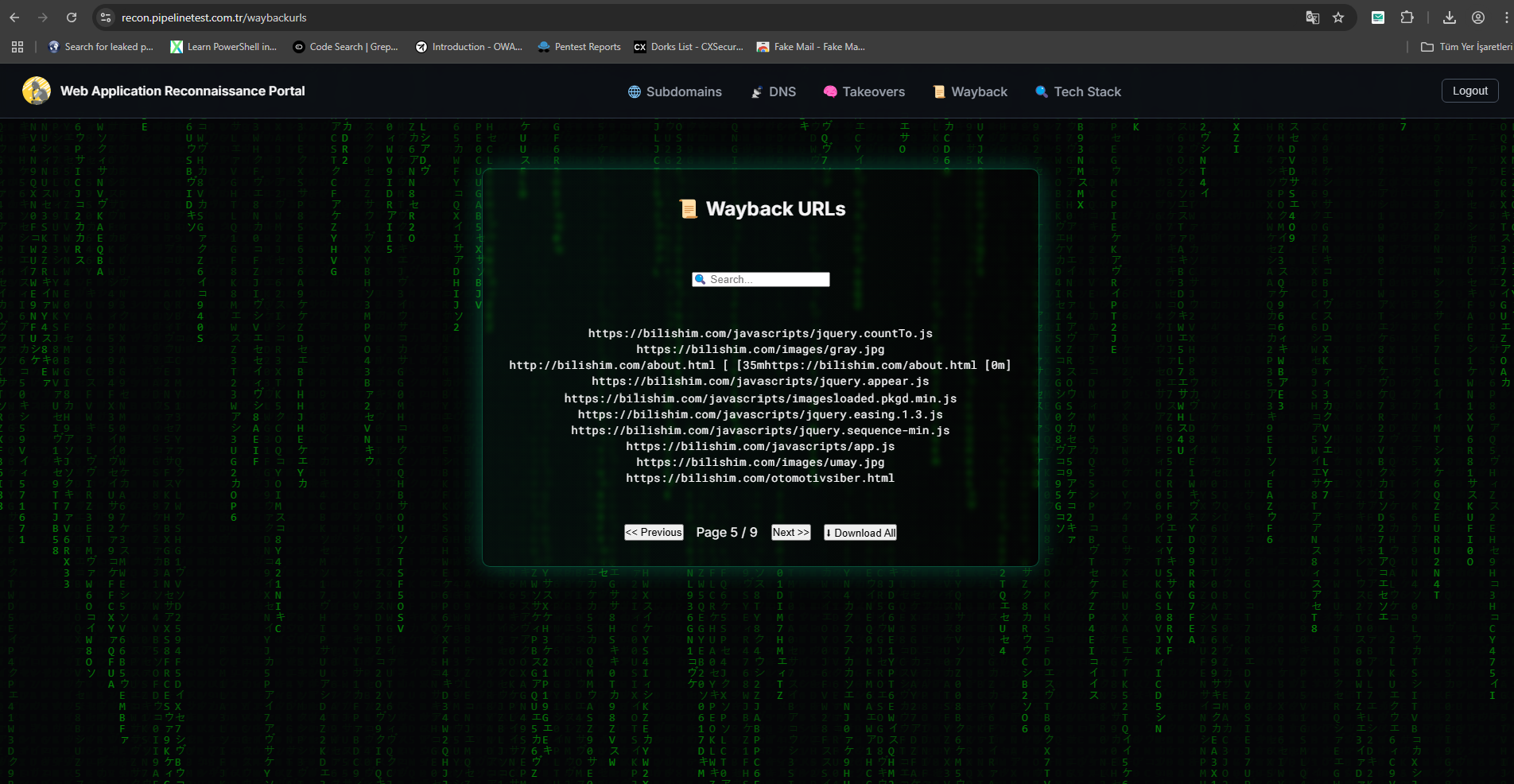This screenshot has width=1514, height=784.
Task: Open 'Fake Mail - Fake Ma...' bookmark
Action: (x=811, y=47)
